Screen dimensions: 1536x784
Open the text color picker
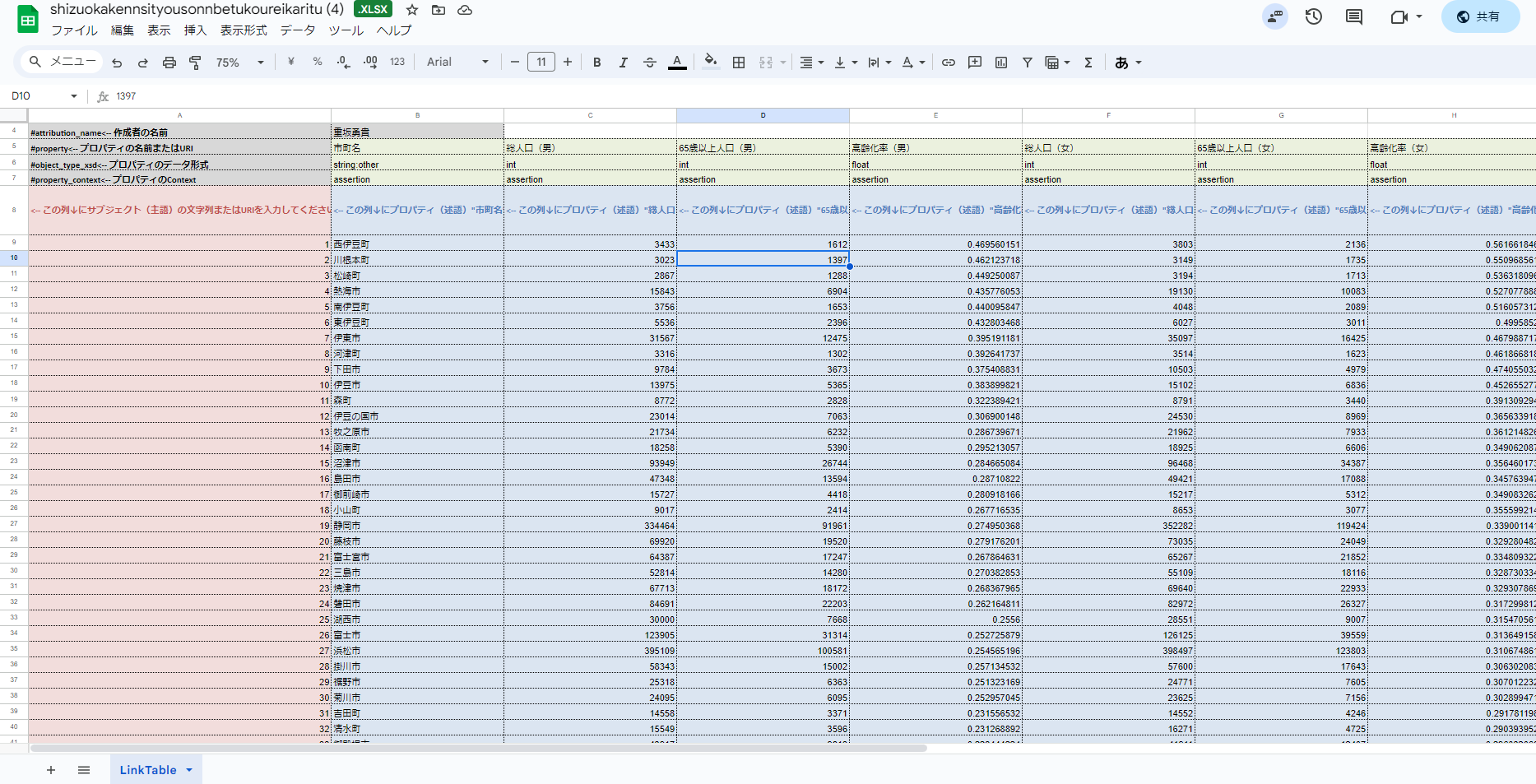(x=677, y=63)
